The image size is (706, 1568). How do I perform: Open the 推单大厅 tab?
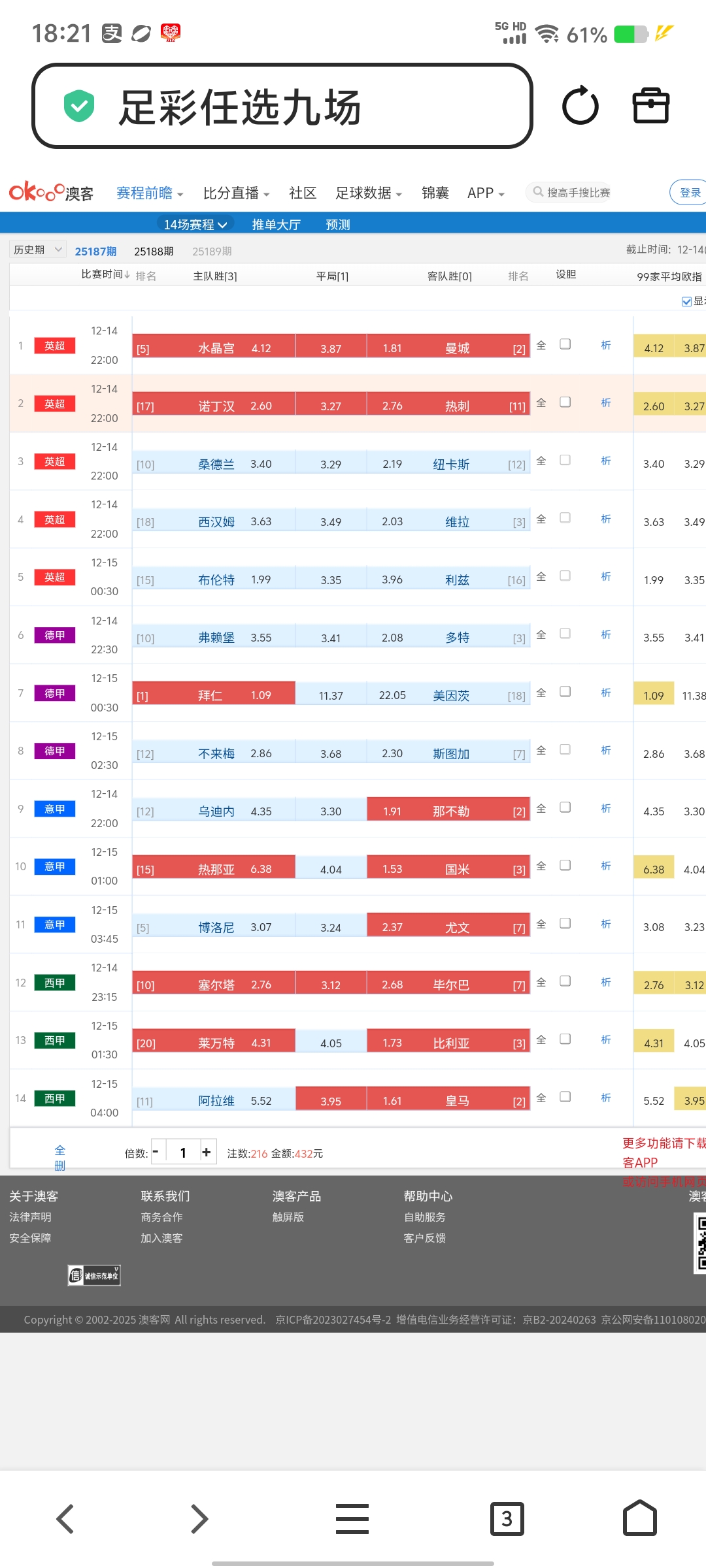point(276,225)
